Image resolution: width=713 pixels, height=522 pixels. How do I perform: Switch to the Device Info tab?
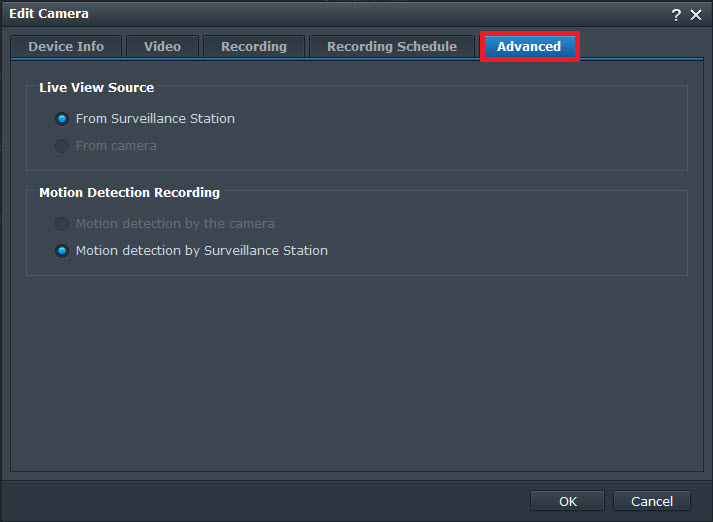[66, 47]
